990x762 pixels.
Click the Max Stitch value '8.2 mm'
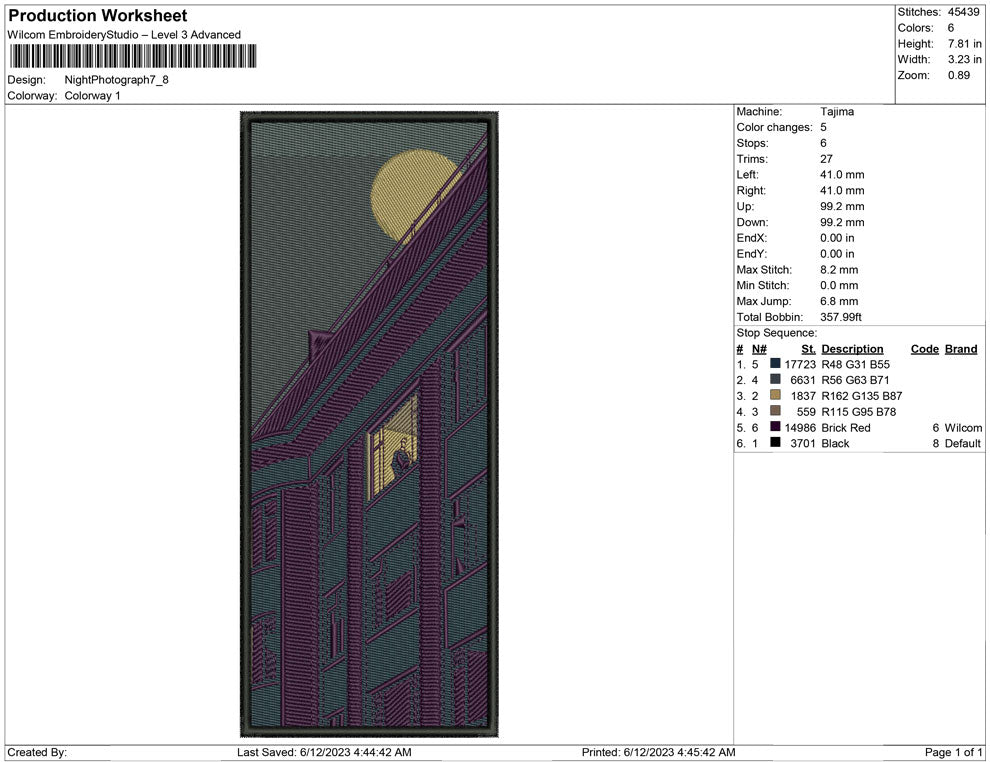(x=839, y=270)
